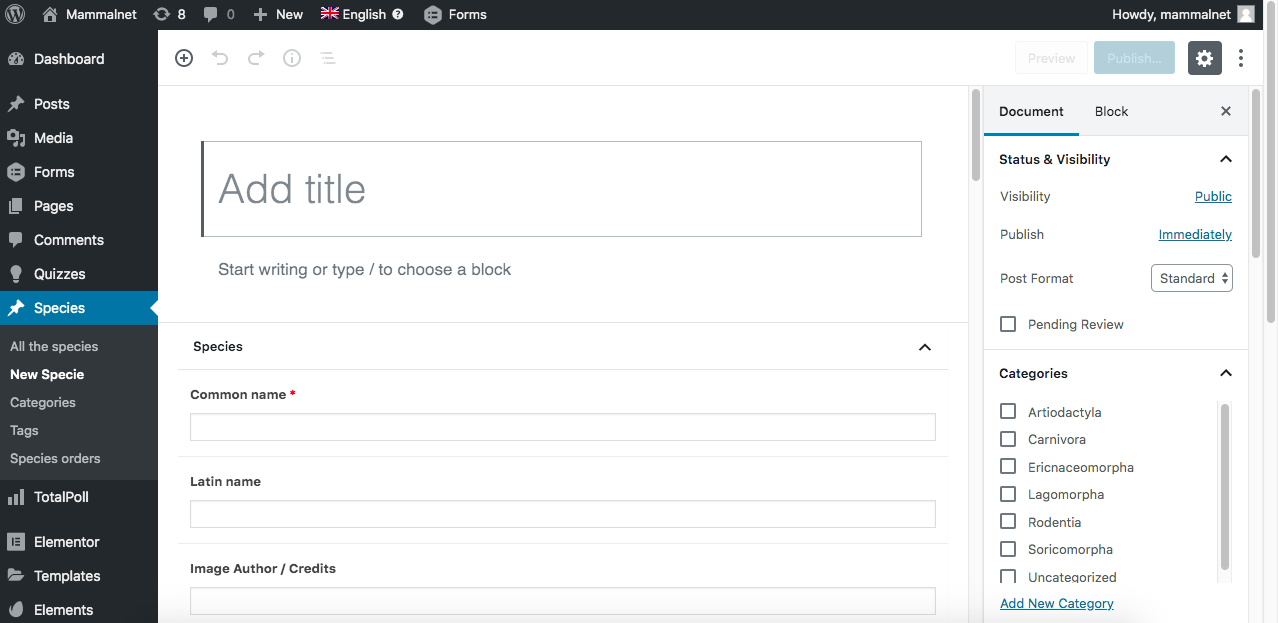
Task: Collapse the Species meta box
Action: (x=925, y=347)
